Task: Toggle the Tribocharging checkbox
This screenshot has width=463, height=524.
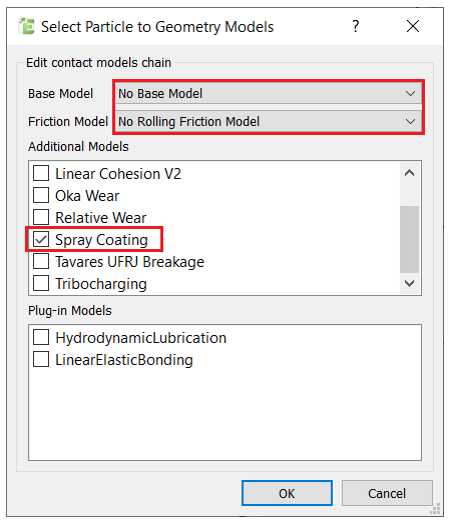Action: [x=41, y=284]
